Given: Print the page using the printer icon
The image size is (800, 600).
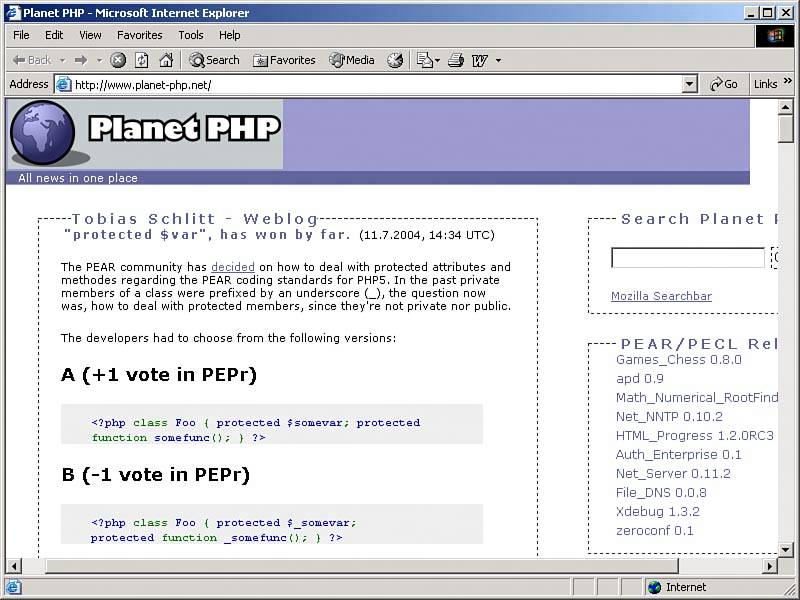Looking at the screenshot, I should 456,60.
